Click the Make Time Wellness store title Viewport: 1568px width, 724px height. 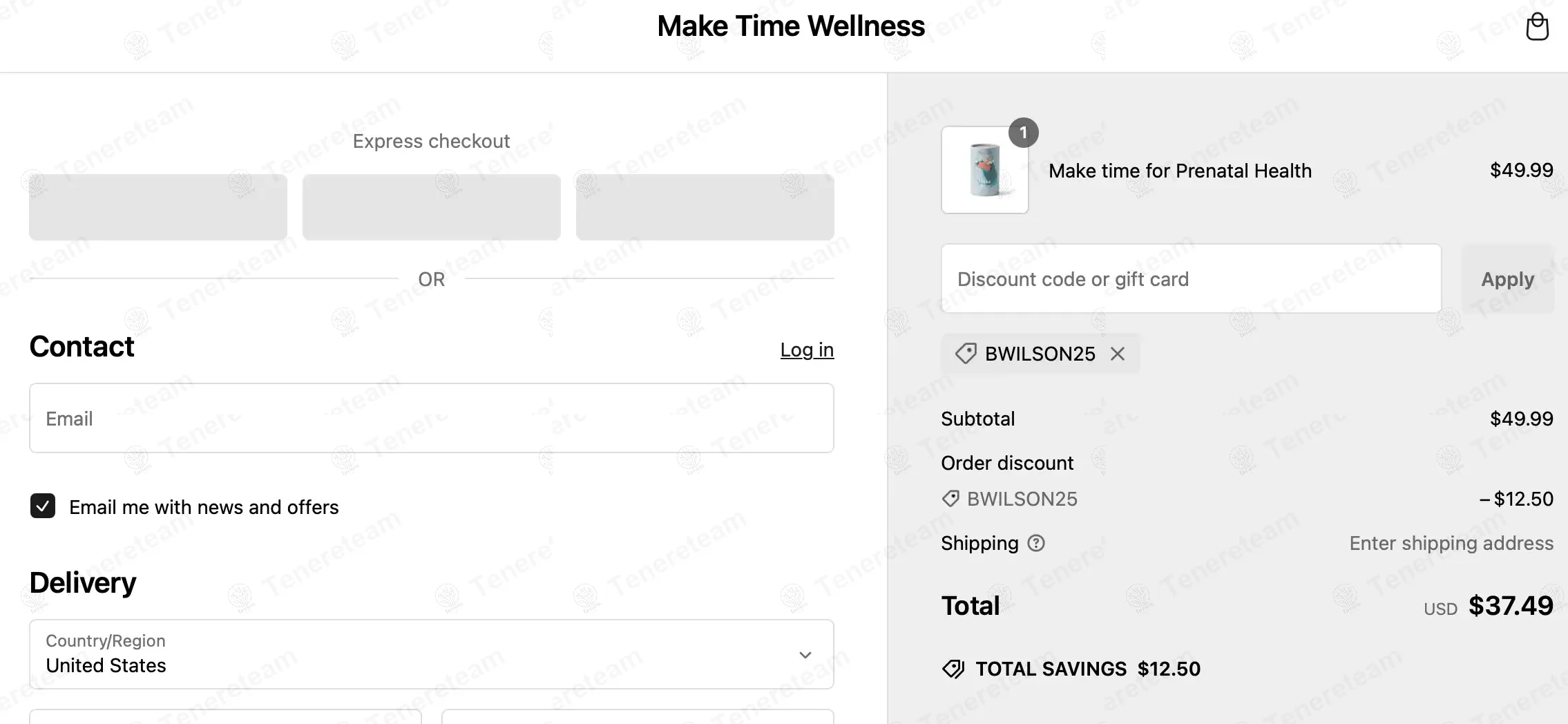coord(790,26)
